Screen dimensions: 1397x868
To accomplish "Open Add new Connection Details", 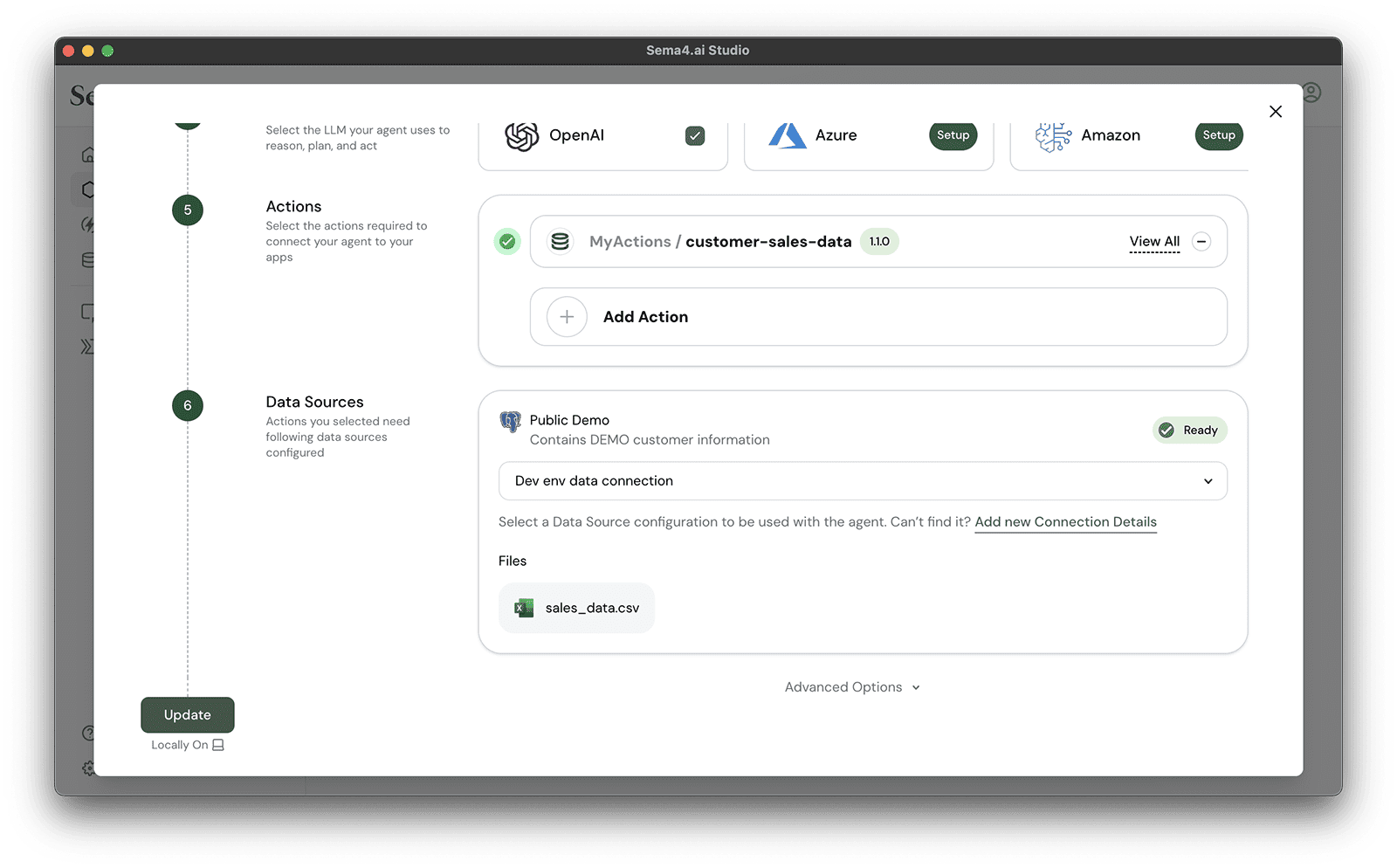I will (x=1065, y=521).
